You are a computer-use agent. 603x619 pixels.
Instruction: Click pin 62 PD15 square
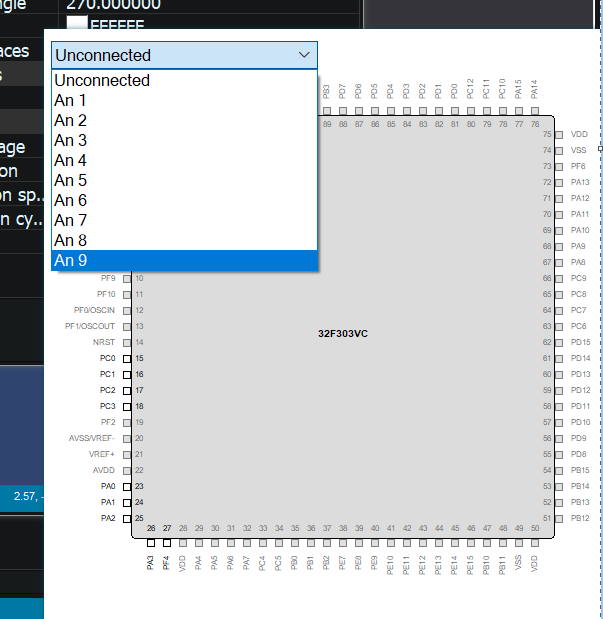point(559,343)
